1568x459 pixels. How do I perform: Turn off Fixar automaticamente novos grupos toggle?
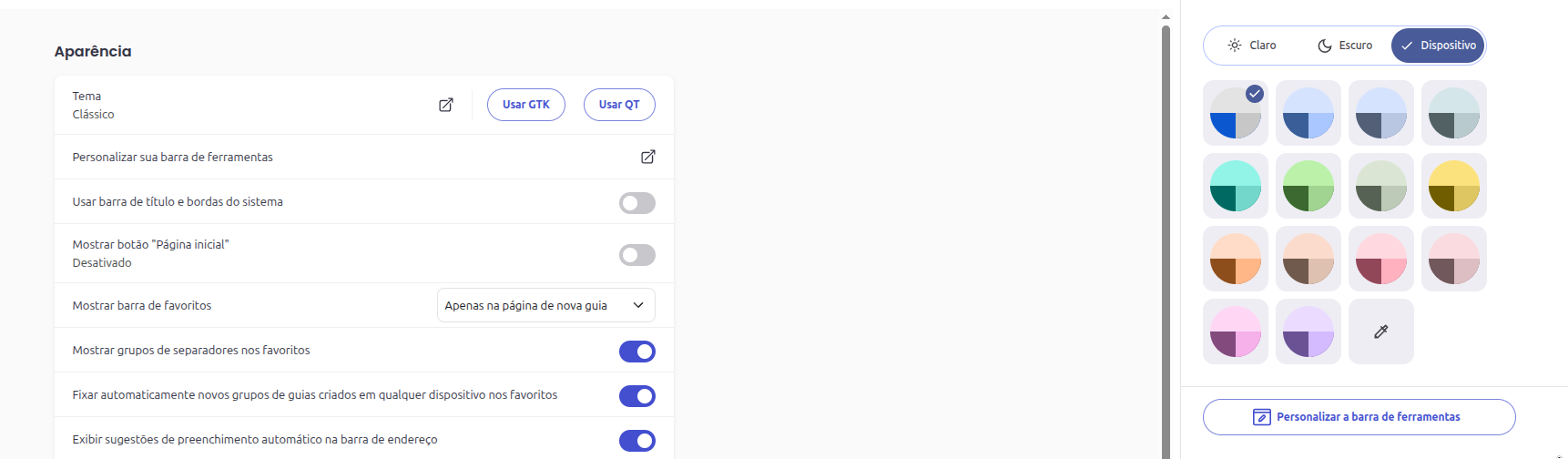(637, 396)
